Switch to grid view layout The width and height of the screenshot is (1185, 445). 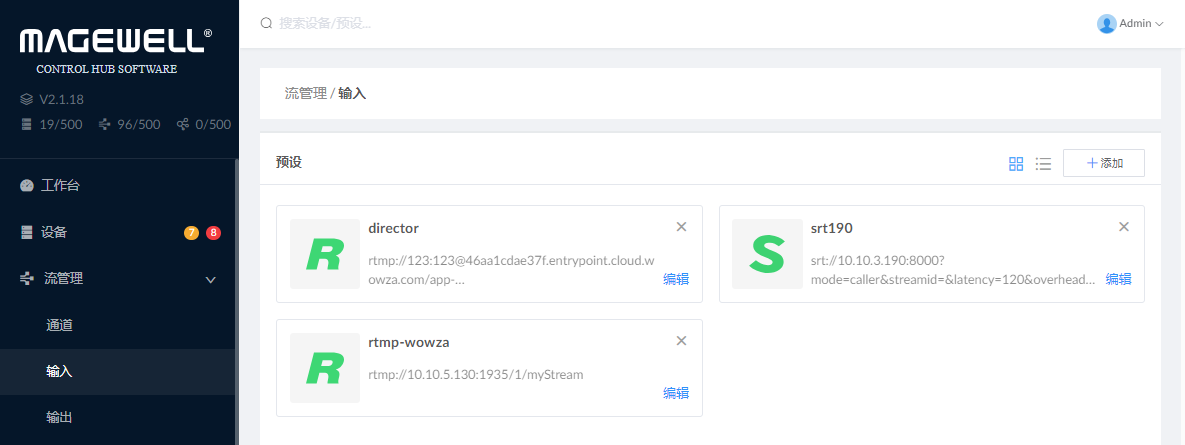coord(1016,164)
